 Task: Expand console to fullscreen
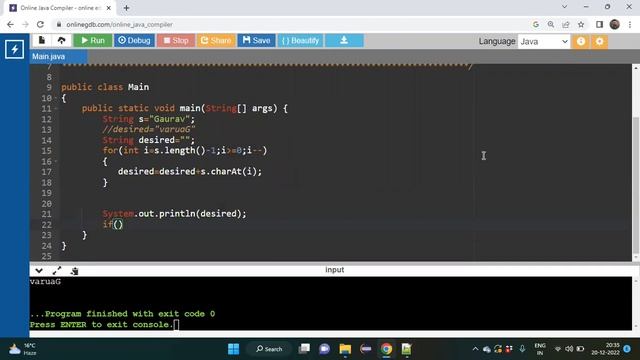pos(57,270)
